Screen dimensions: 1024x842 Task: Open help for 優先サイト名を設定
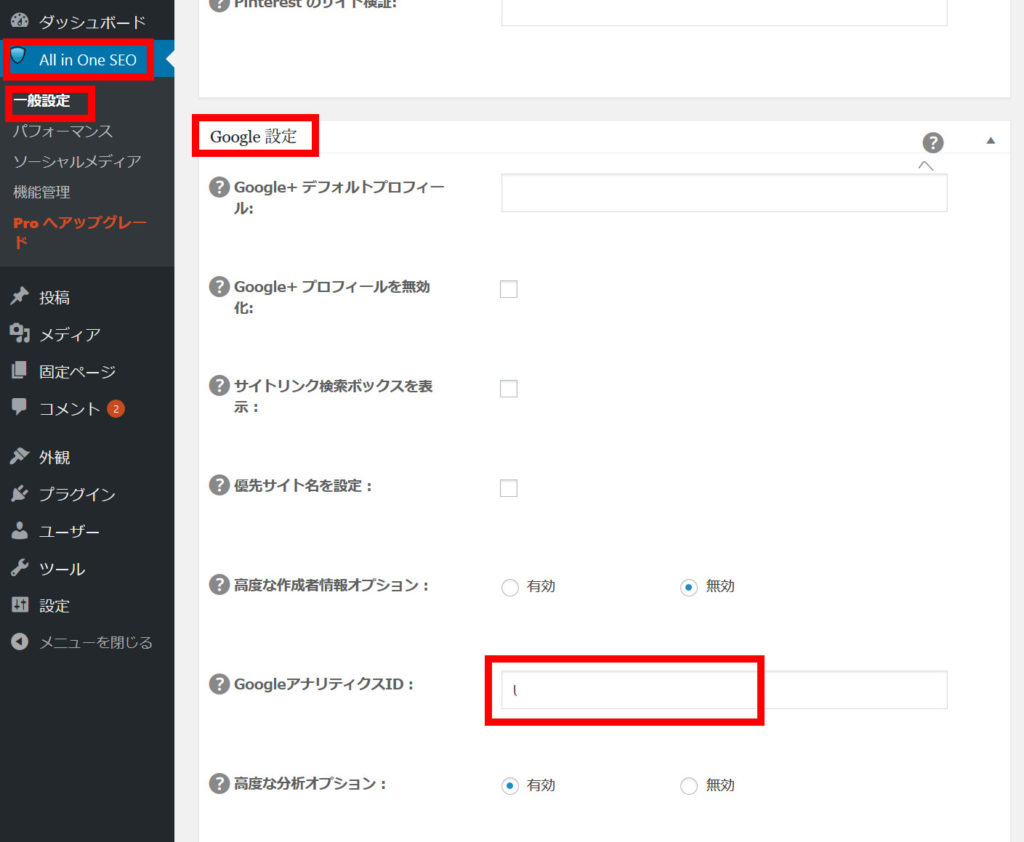(219, 485)
